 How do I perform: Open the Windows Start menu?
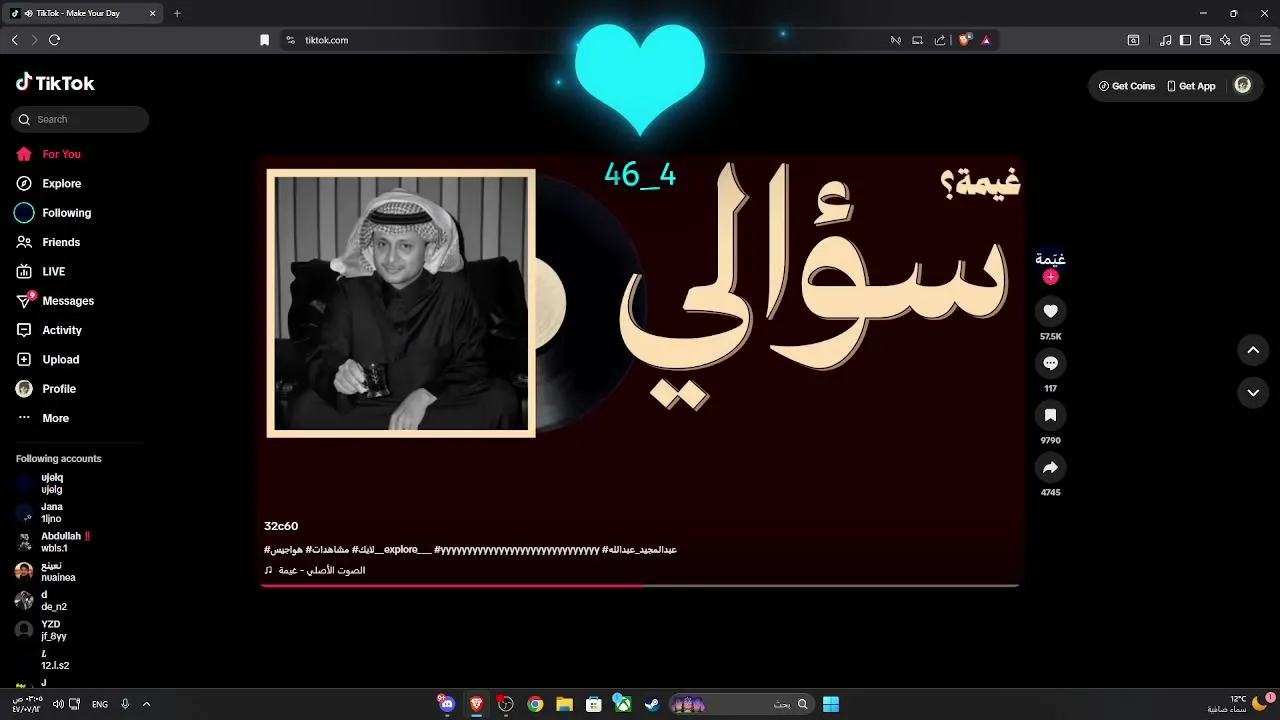831,704
